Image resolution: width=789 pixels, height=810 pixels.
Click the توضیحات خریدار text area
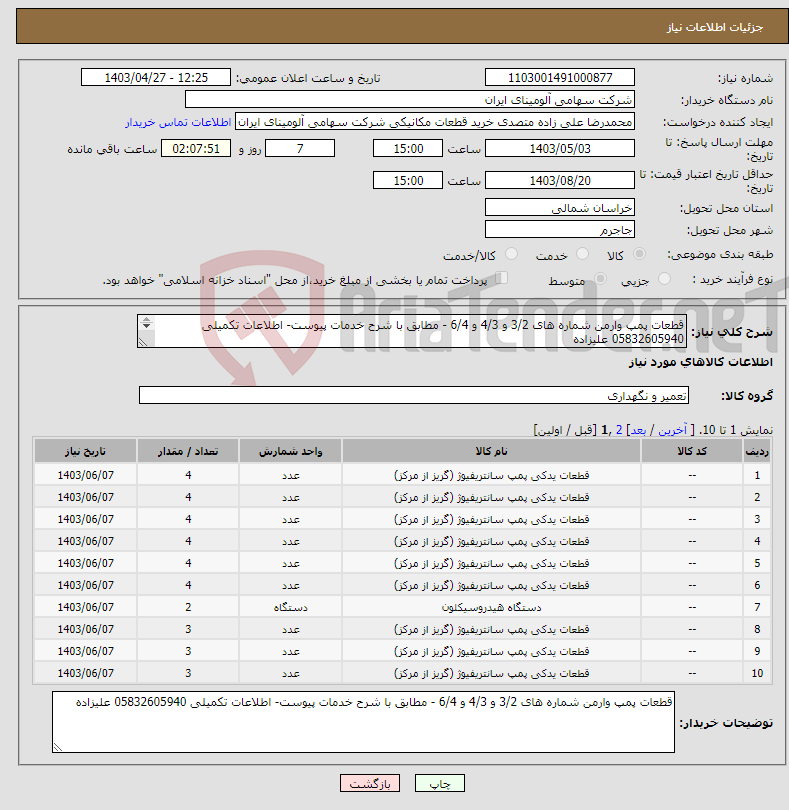(363, 722)
